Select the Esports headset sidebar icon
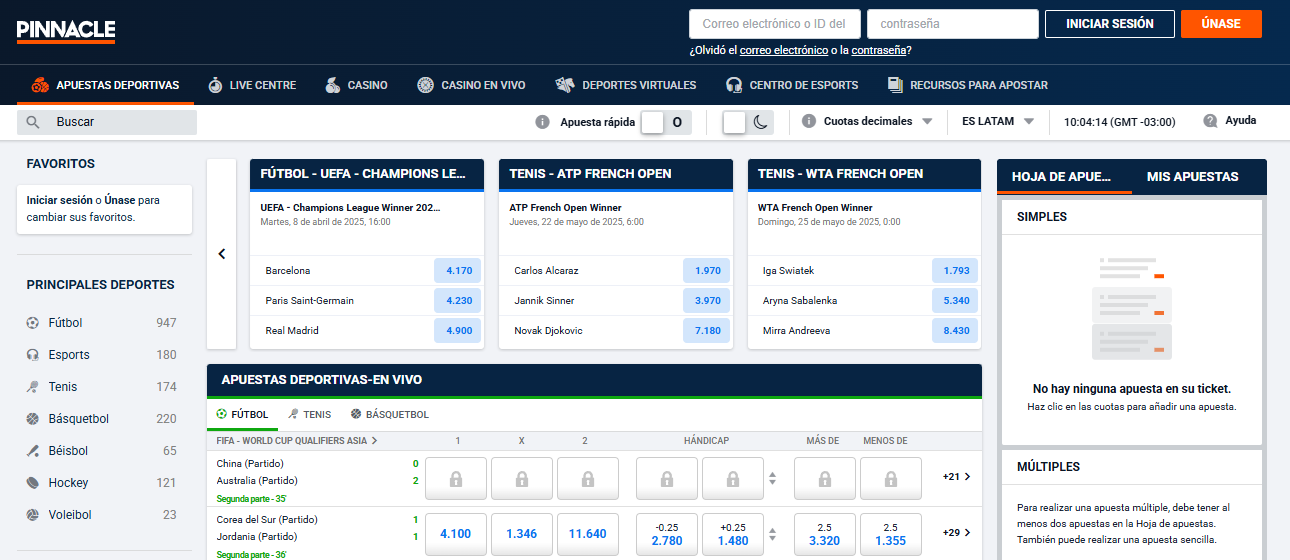 pos(33,355)
